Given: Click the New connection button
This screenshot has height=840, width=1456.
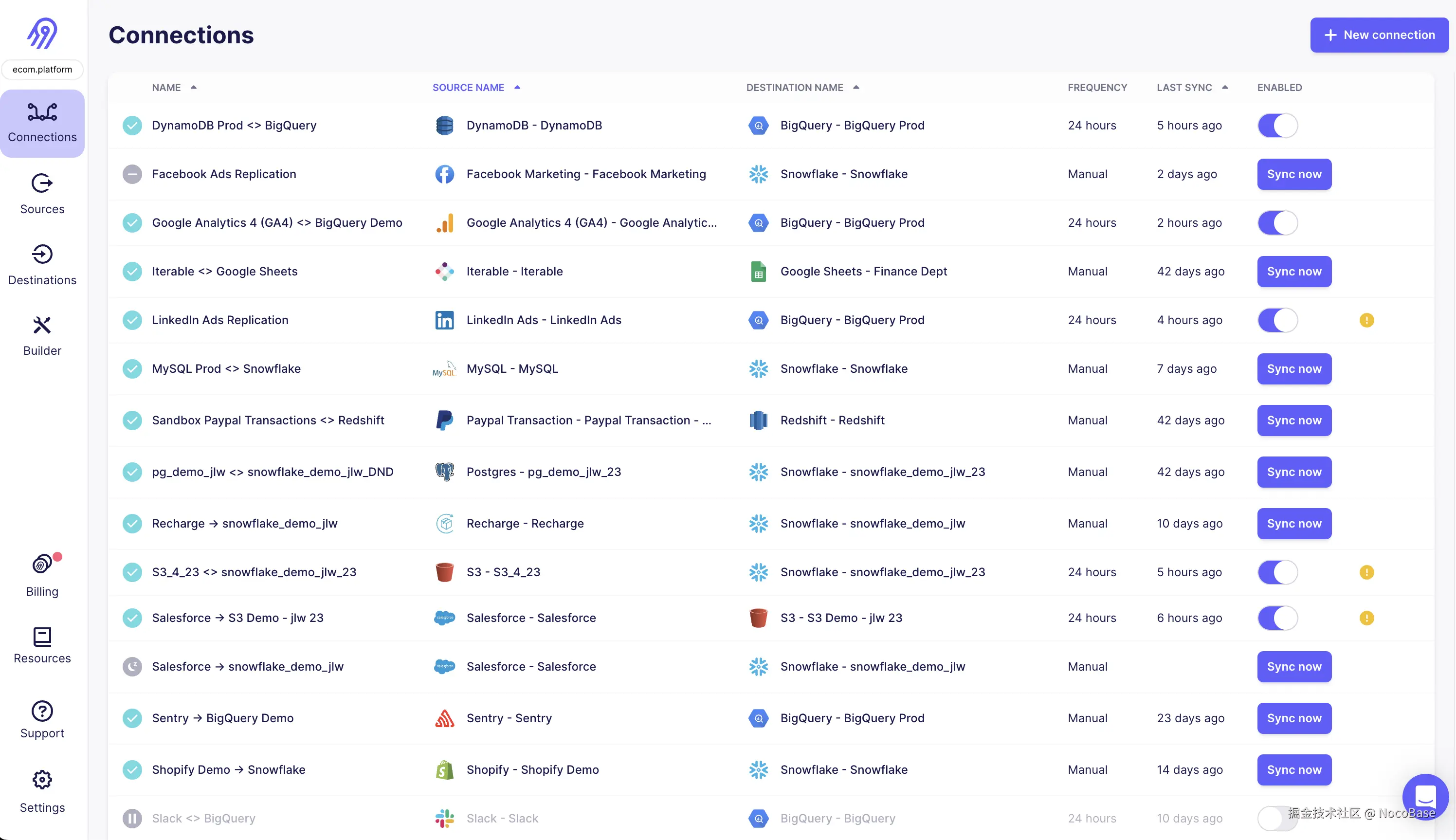Looking at the screenshot, I should [x=1379, y=35].
